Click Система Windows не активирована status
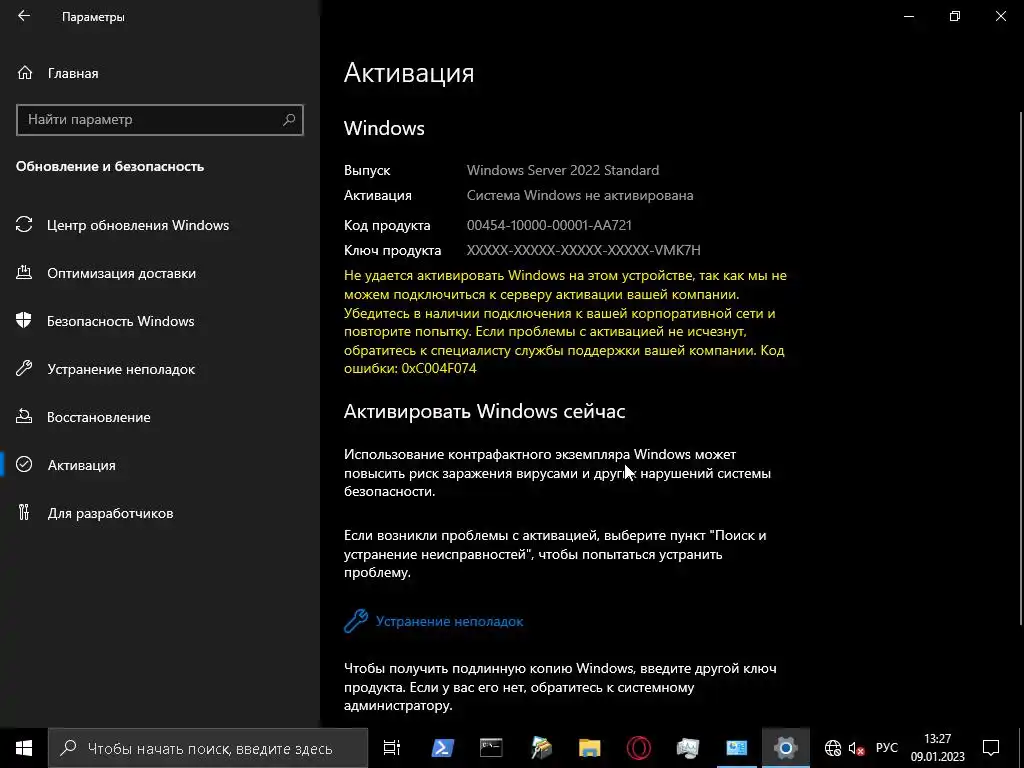The image size is (1024, 768). tap(580, 195)
